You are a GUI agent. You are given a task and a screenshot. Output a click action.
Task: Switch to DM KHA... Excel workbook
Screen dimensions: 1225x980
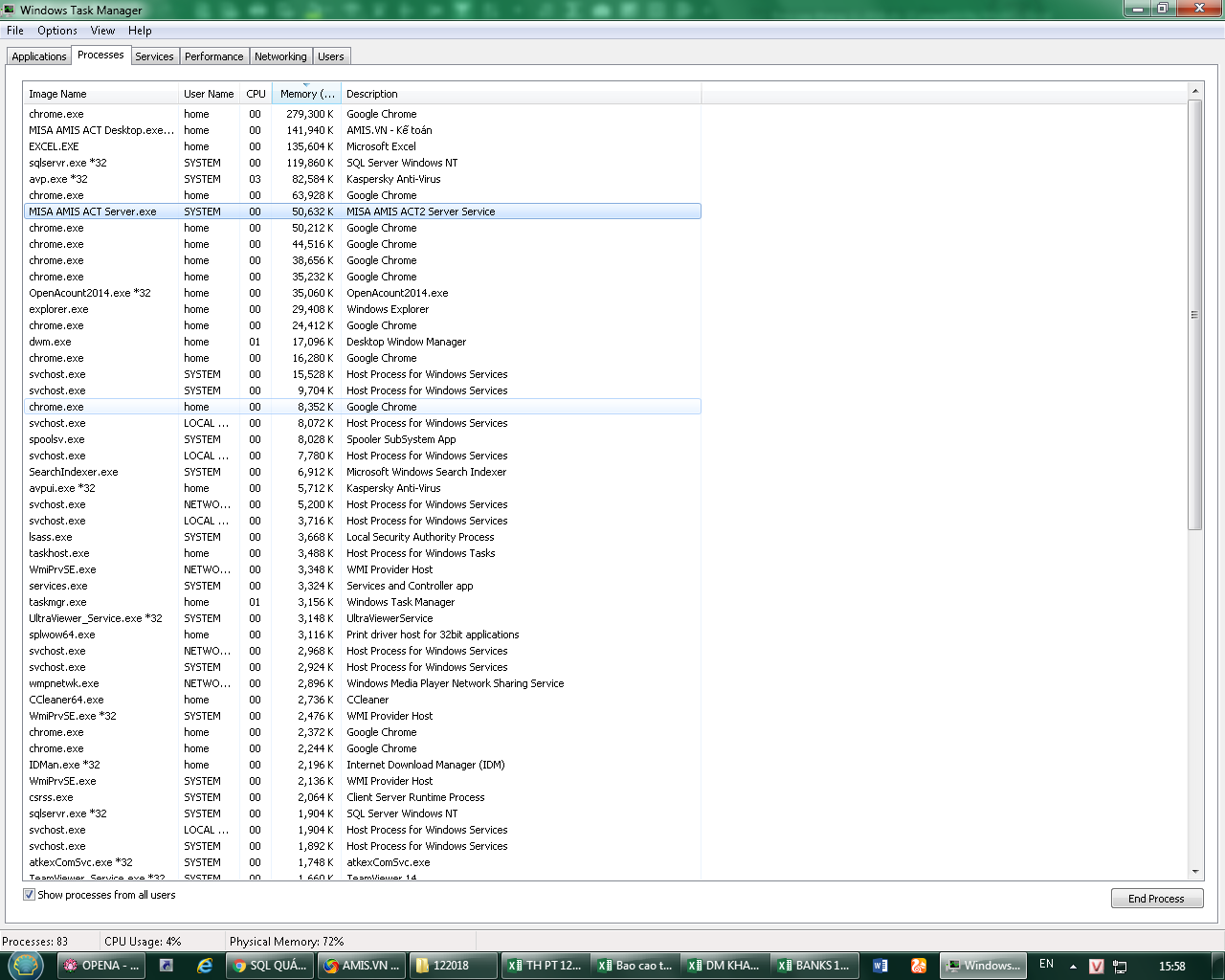(725, 966)
